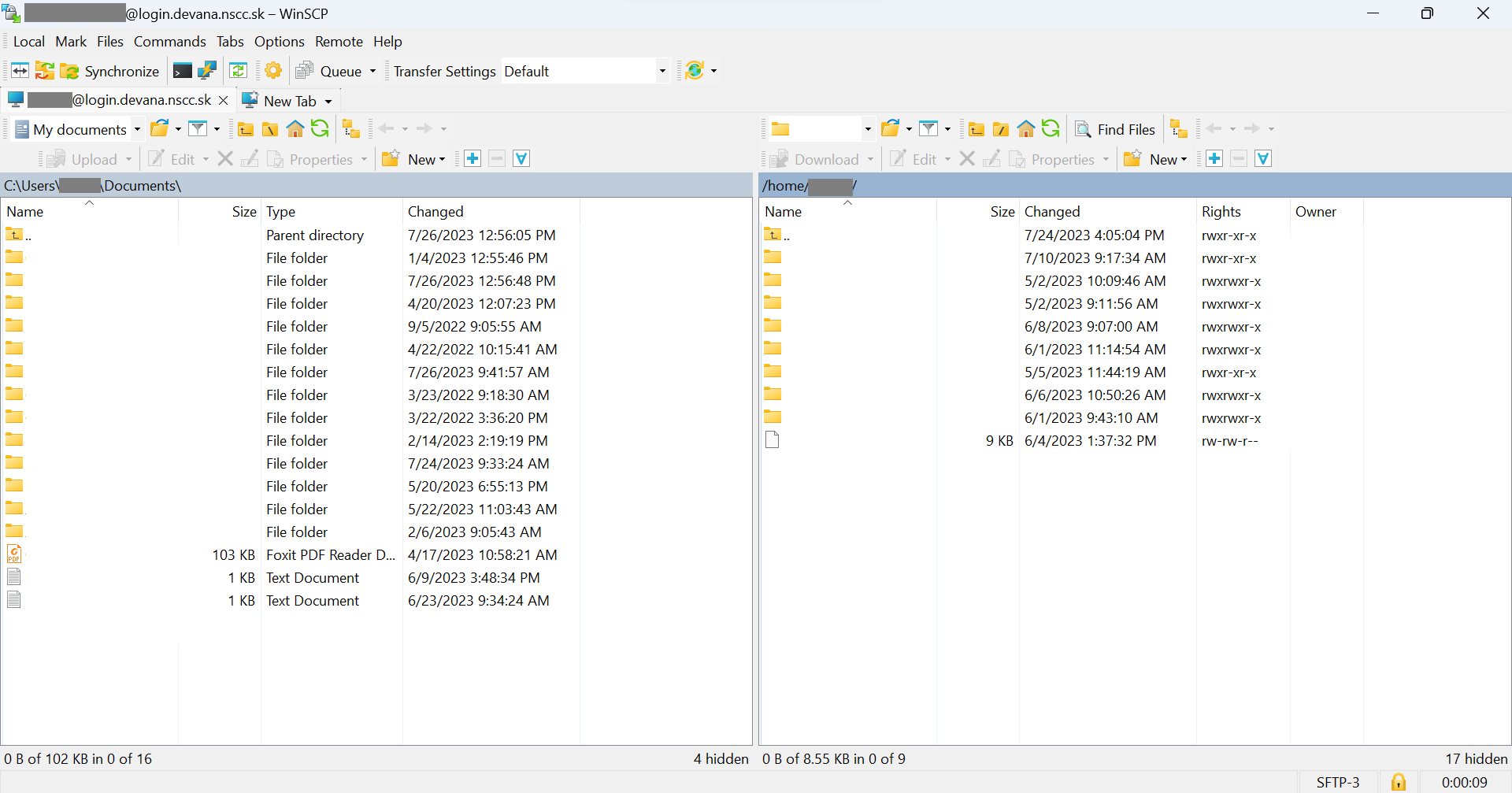Open the Commands menu
Image resolution: width=1512 pixels, height=793 pixels.
point(169,42)
